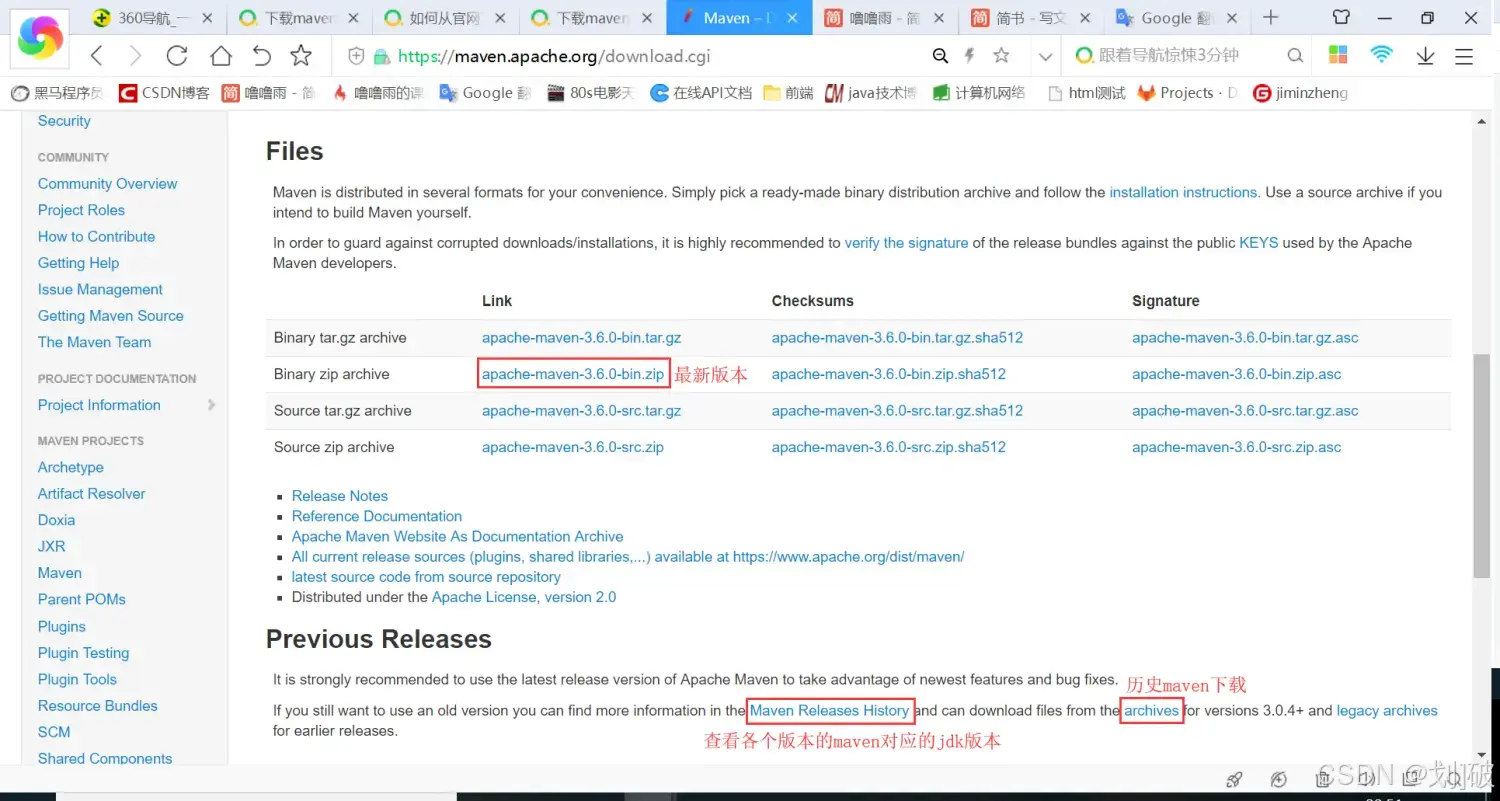
Task: Expand the Project Information sidebar item
Action: tap(211, 405)
